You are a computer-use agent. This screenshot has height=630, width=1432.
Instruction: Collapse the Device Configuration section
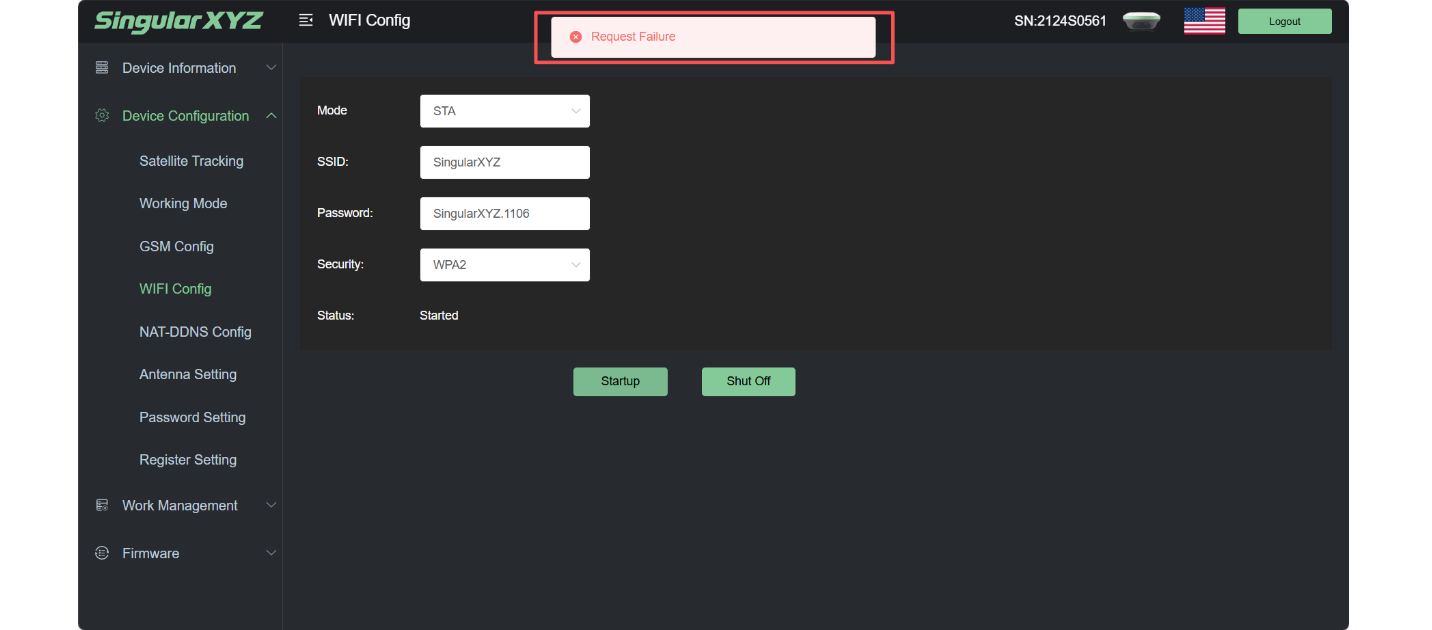click(x=271, y=116)
